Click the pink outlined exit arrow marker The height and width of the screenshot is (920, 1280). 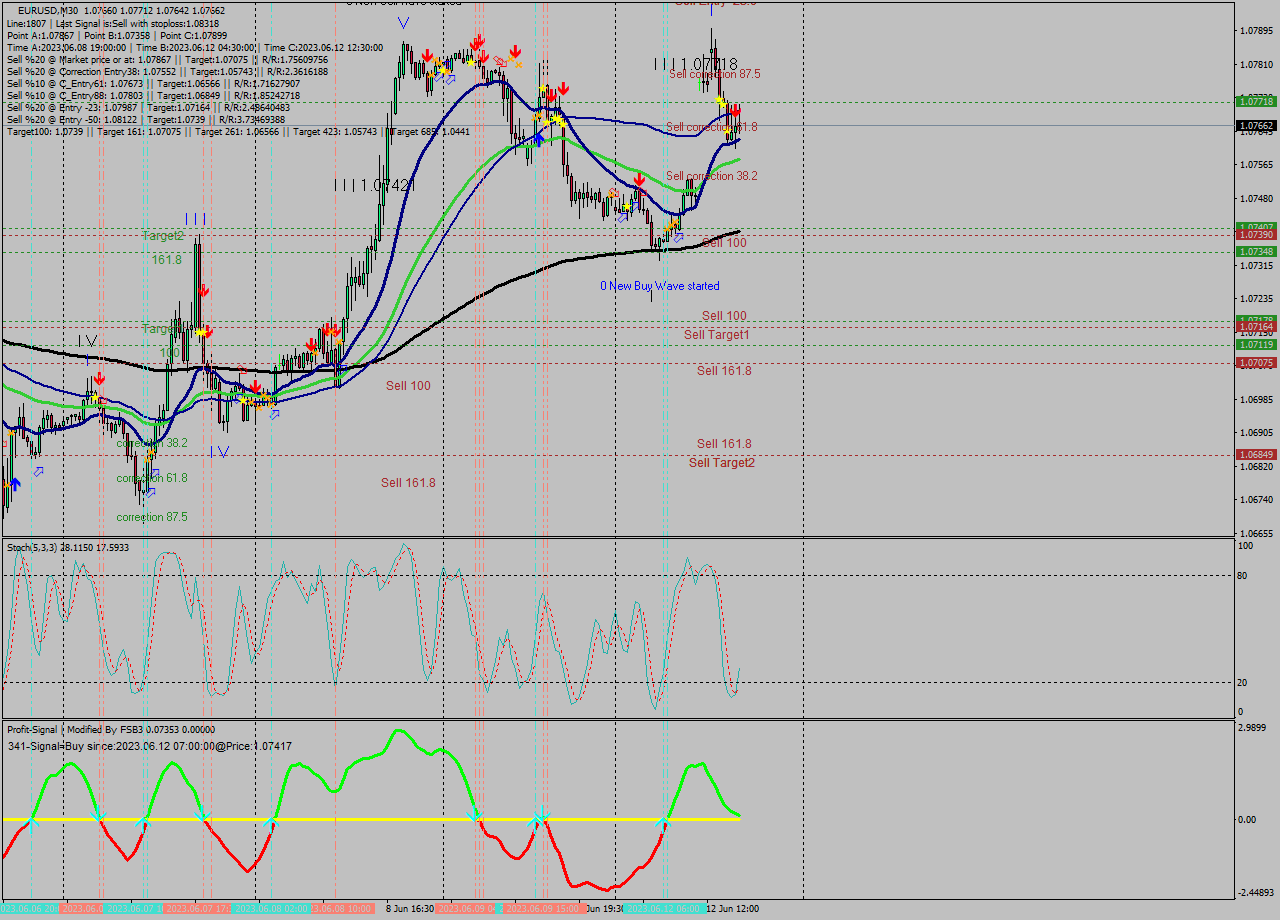point(498,61)
